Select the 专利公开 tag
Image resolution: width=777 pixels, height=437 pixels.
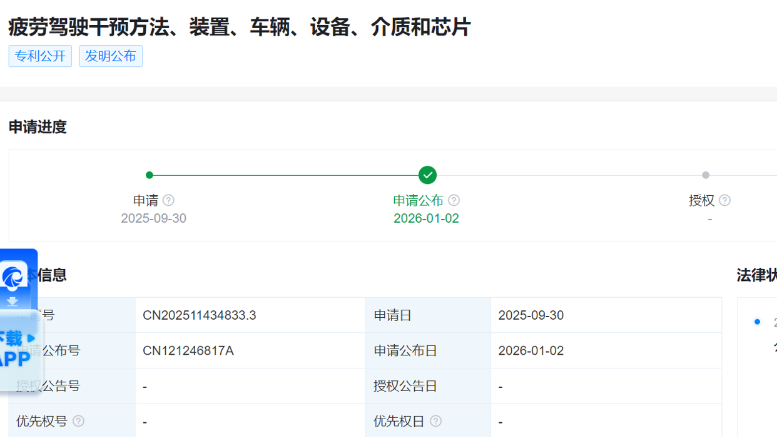pos(40,56)
